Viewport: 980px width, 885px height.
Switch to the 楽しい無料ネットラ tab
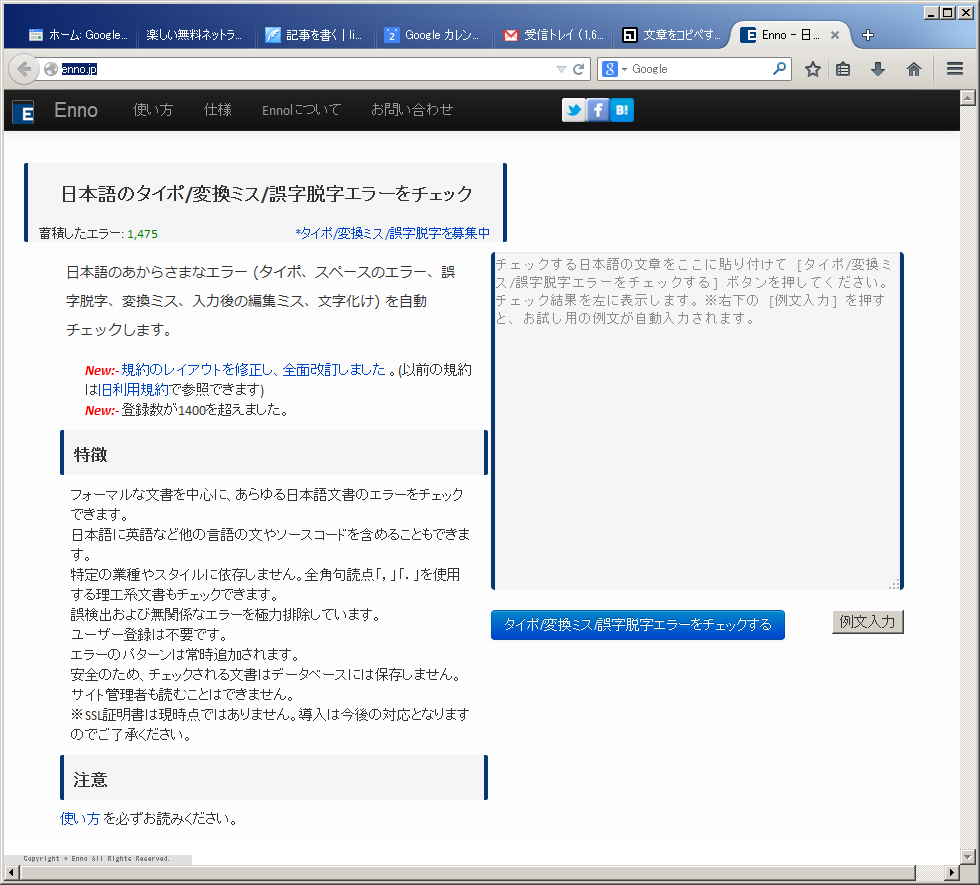(194, 35)
